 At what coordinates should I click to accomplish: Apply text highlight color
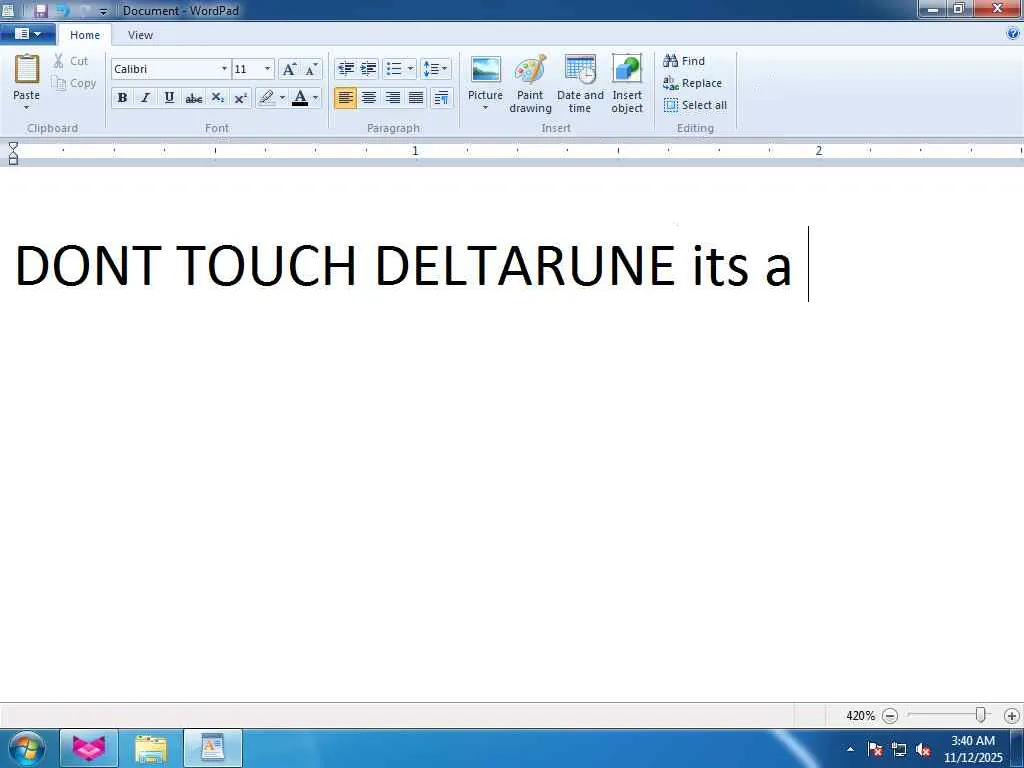coord(266,98)
